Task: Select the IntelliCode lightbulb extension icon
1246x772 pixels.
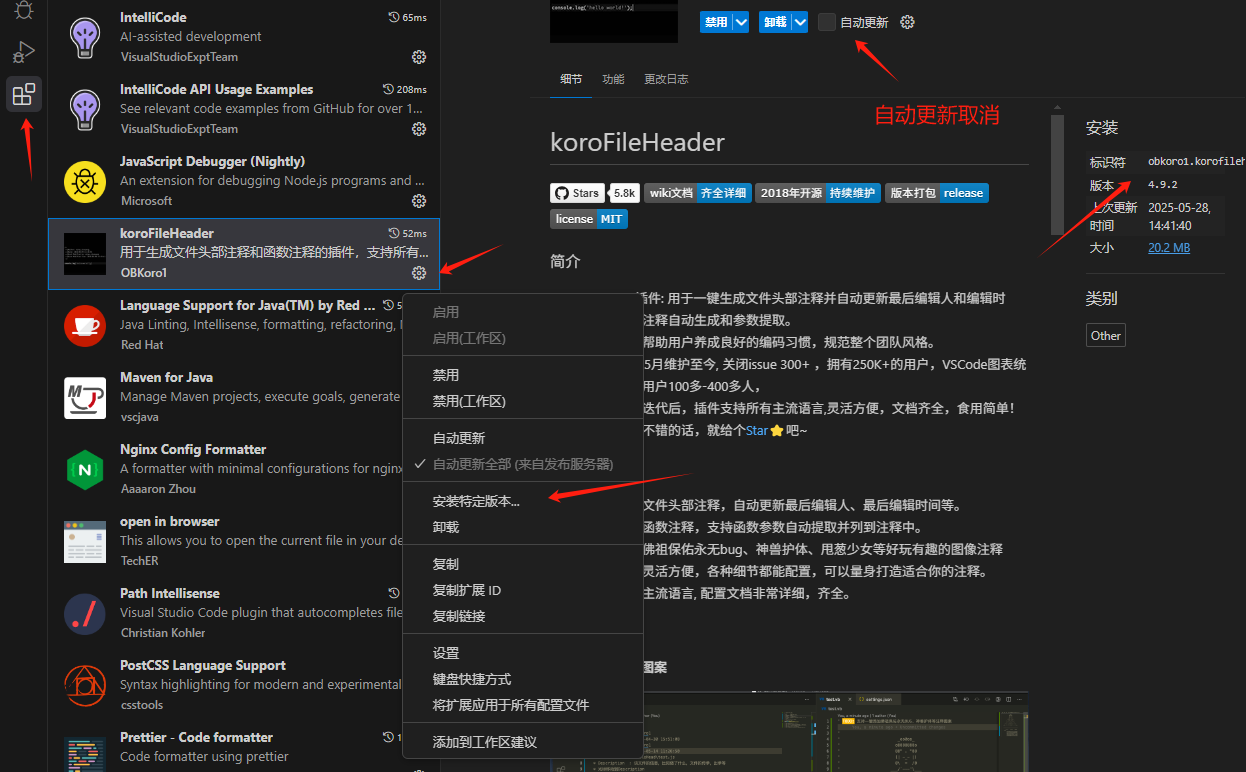Action: 85,38
